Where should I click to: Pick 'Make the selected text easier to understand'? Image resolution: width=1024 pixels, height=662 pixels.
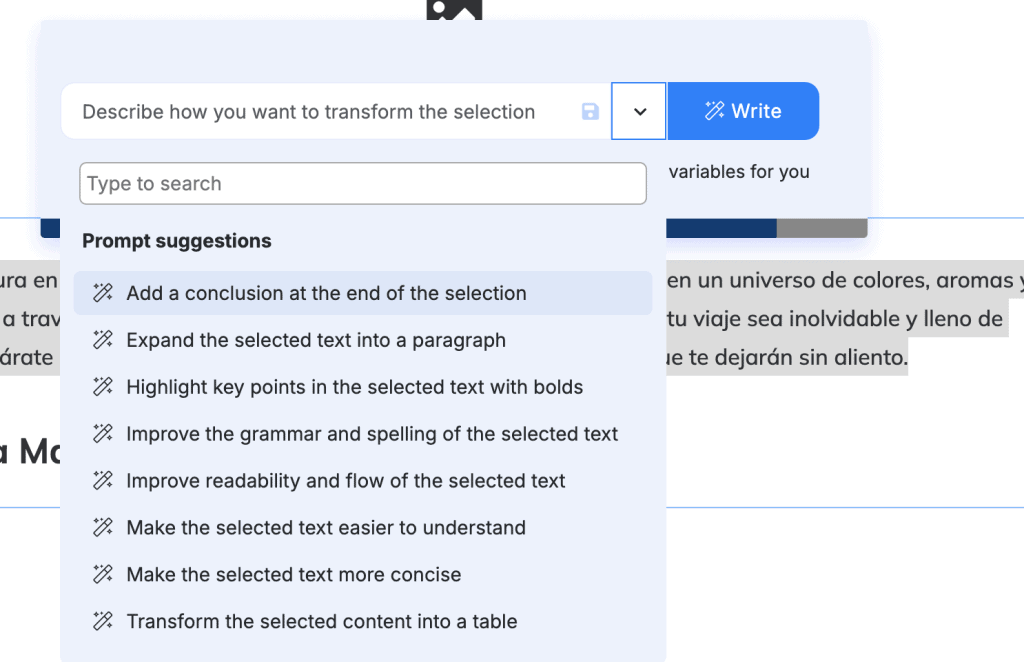[363, 528]
